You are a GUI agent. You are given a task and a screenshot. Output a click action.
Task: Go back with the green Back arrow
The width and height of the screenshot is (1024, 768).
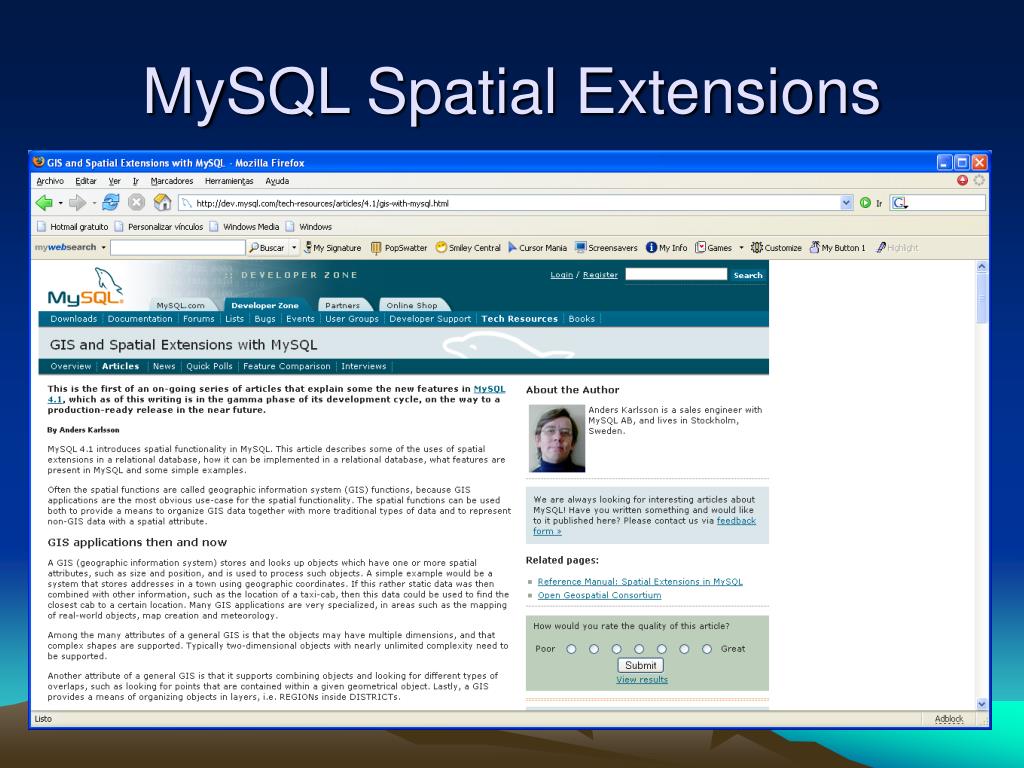[44, 203]
